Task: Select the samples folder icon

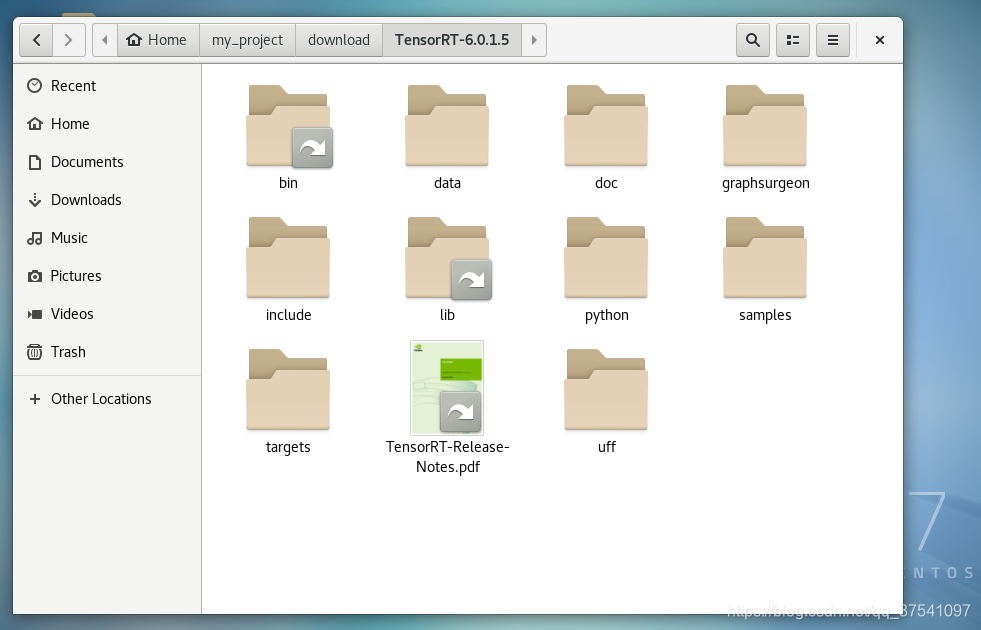Action: (765, 258)
